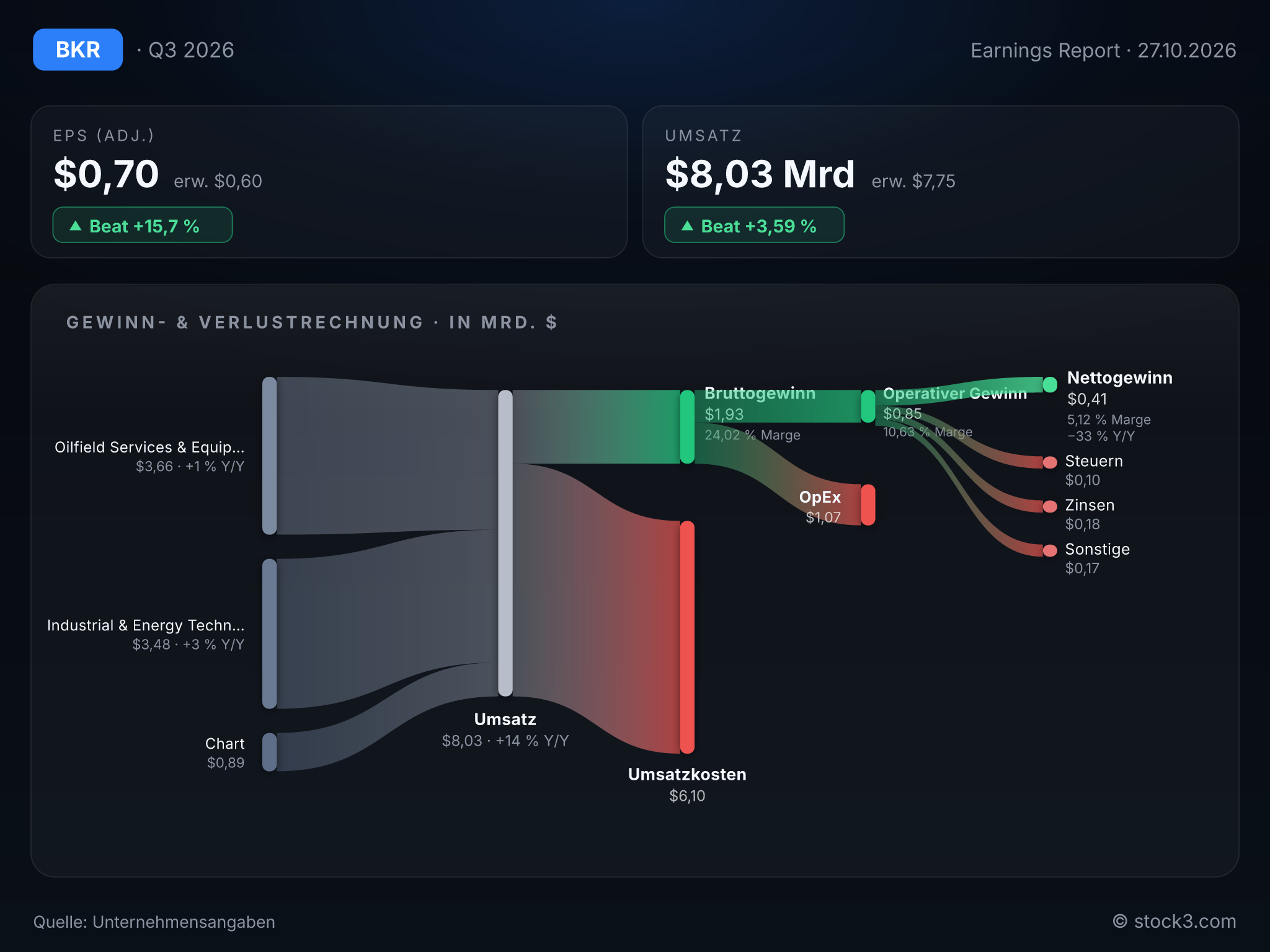1270x952 pixels.
Task: Click the OpEx $1,07 value
Action: tap(823, 517)
